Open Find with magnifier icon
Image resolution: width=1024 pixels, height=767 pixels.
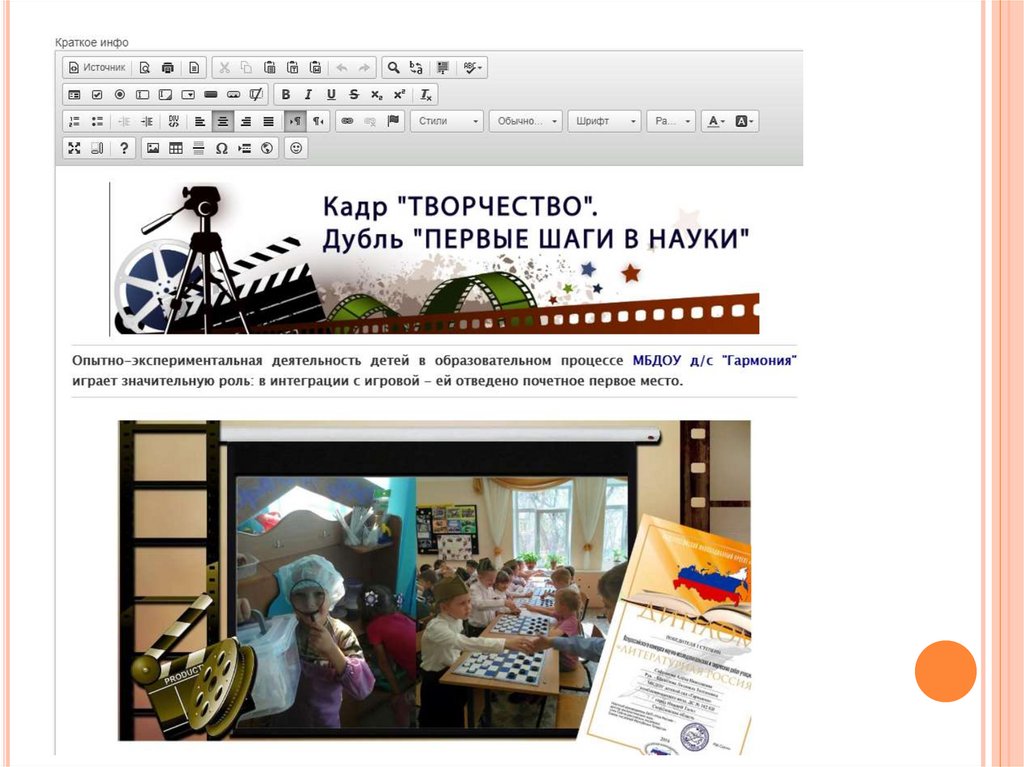(x=393, y=67)
